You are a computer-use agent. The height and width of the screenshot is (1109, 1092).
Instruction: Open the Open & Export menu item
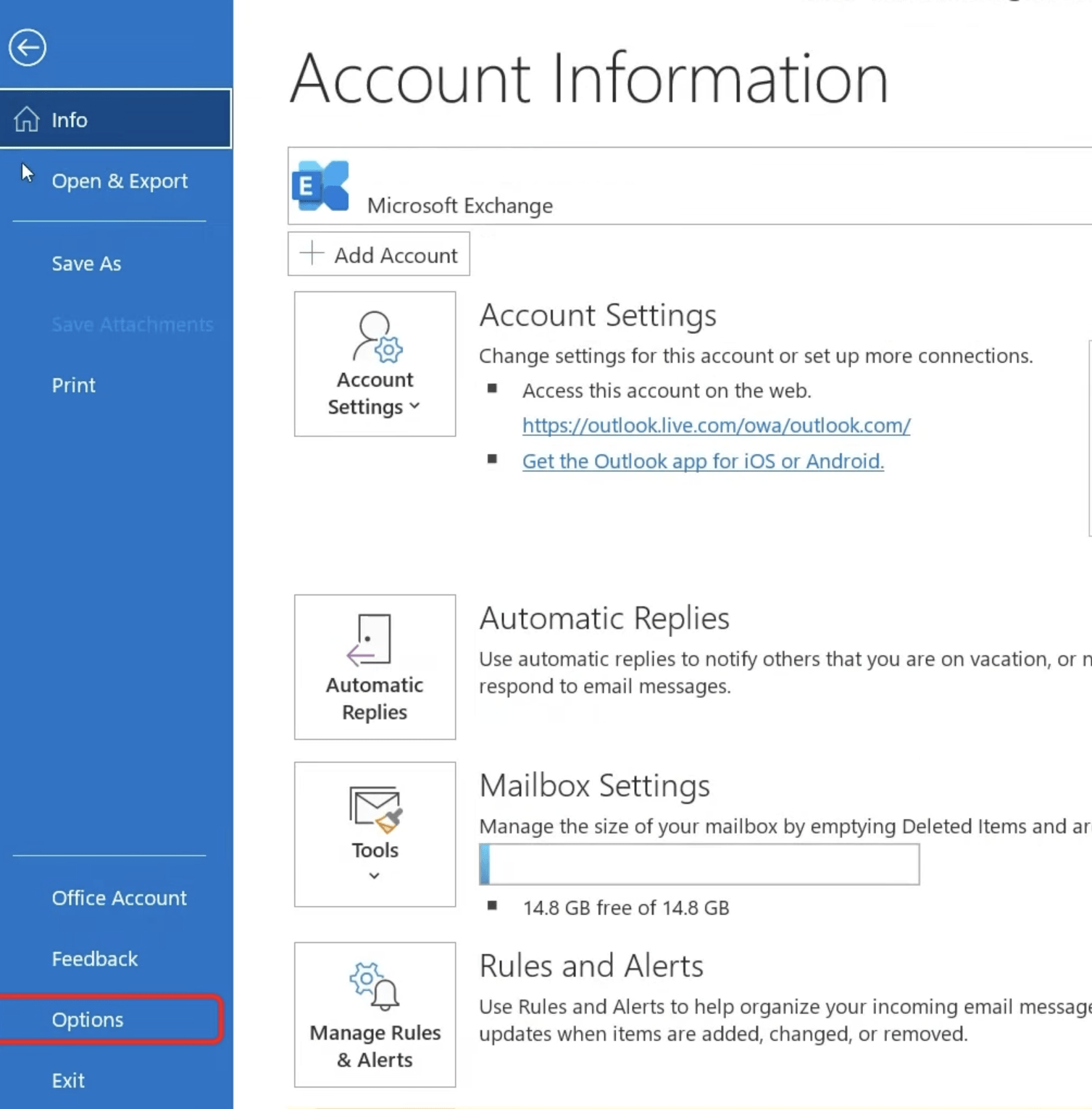coord(120,180)
